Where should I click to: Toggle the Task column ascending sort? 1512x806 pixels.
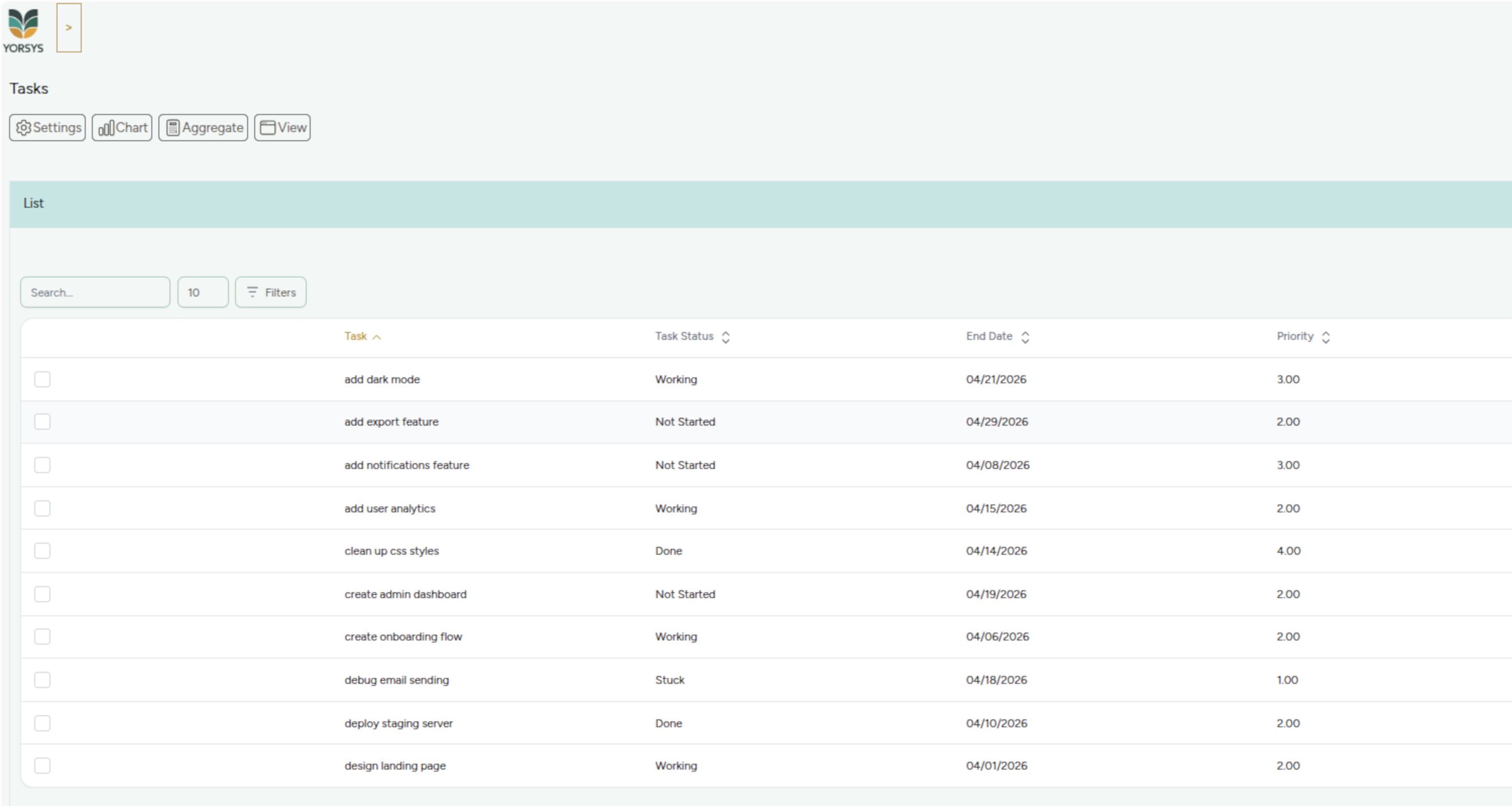(377, 337)
